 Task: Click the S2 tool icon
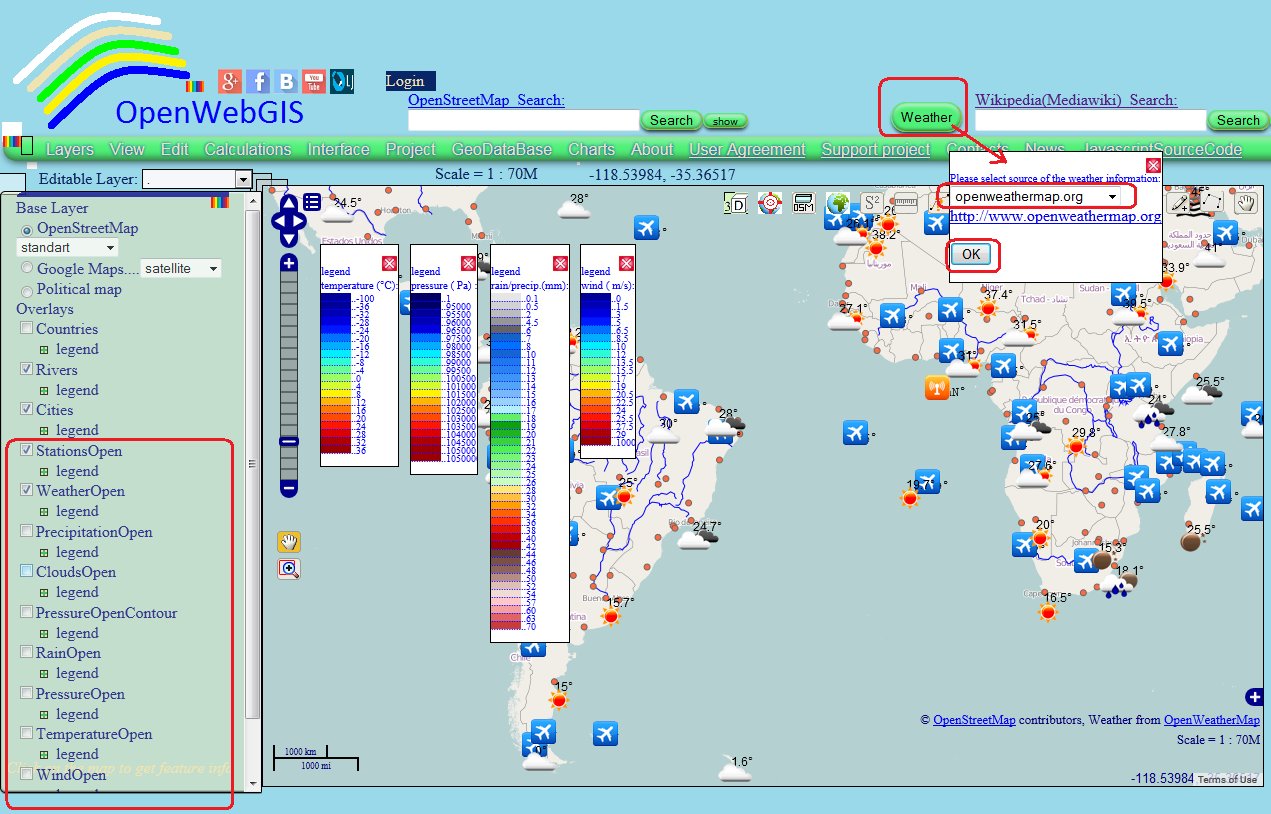coord(871,200)
